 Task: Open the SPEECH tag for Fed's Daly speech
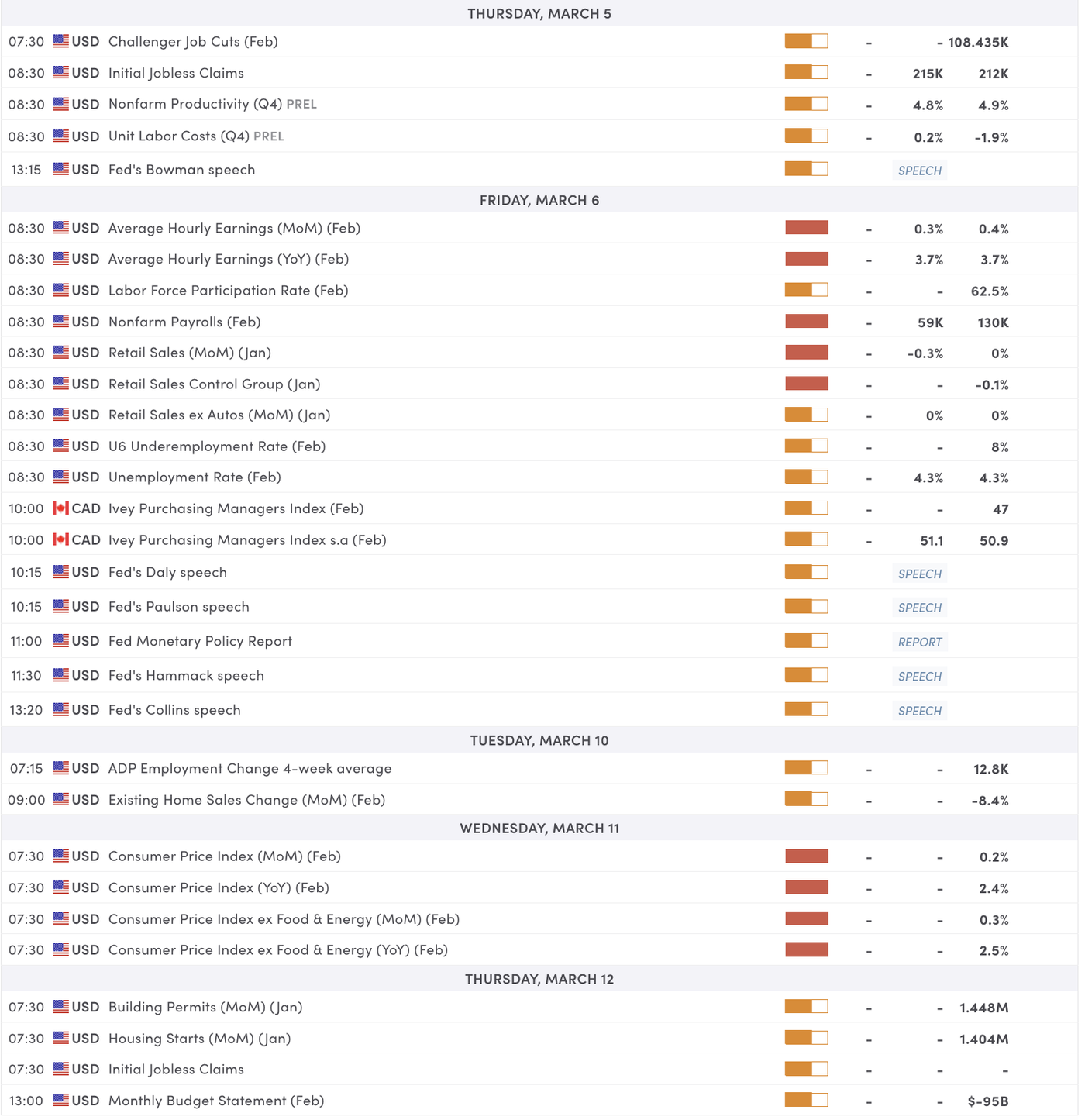tap(920, 574)
